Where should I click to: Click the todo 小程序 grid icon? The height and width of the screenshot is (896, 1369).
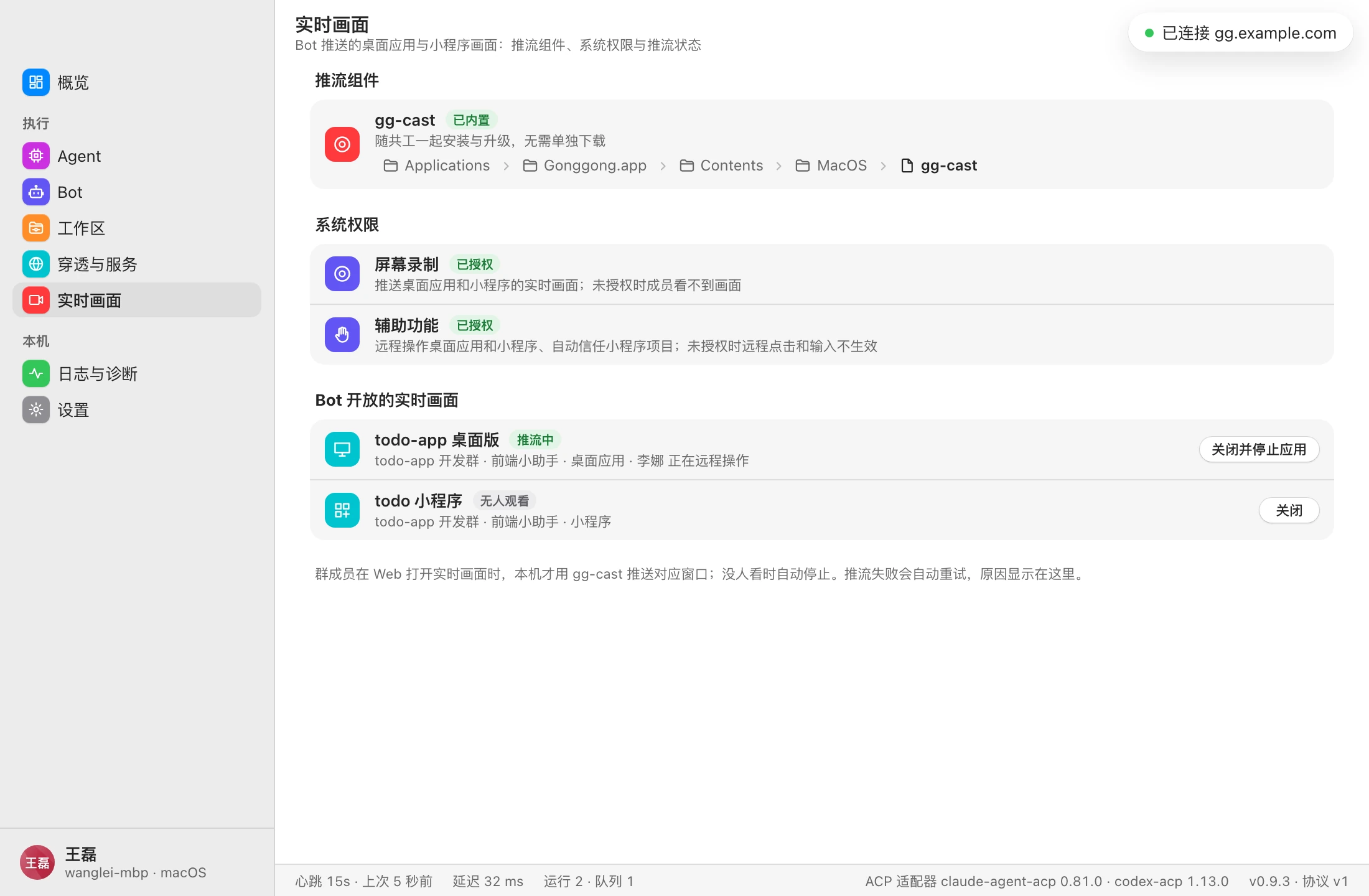pyautogui.click(x=342, y=510)
